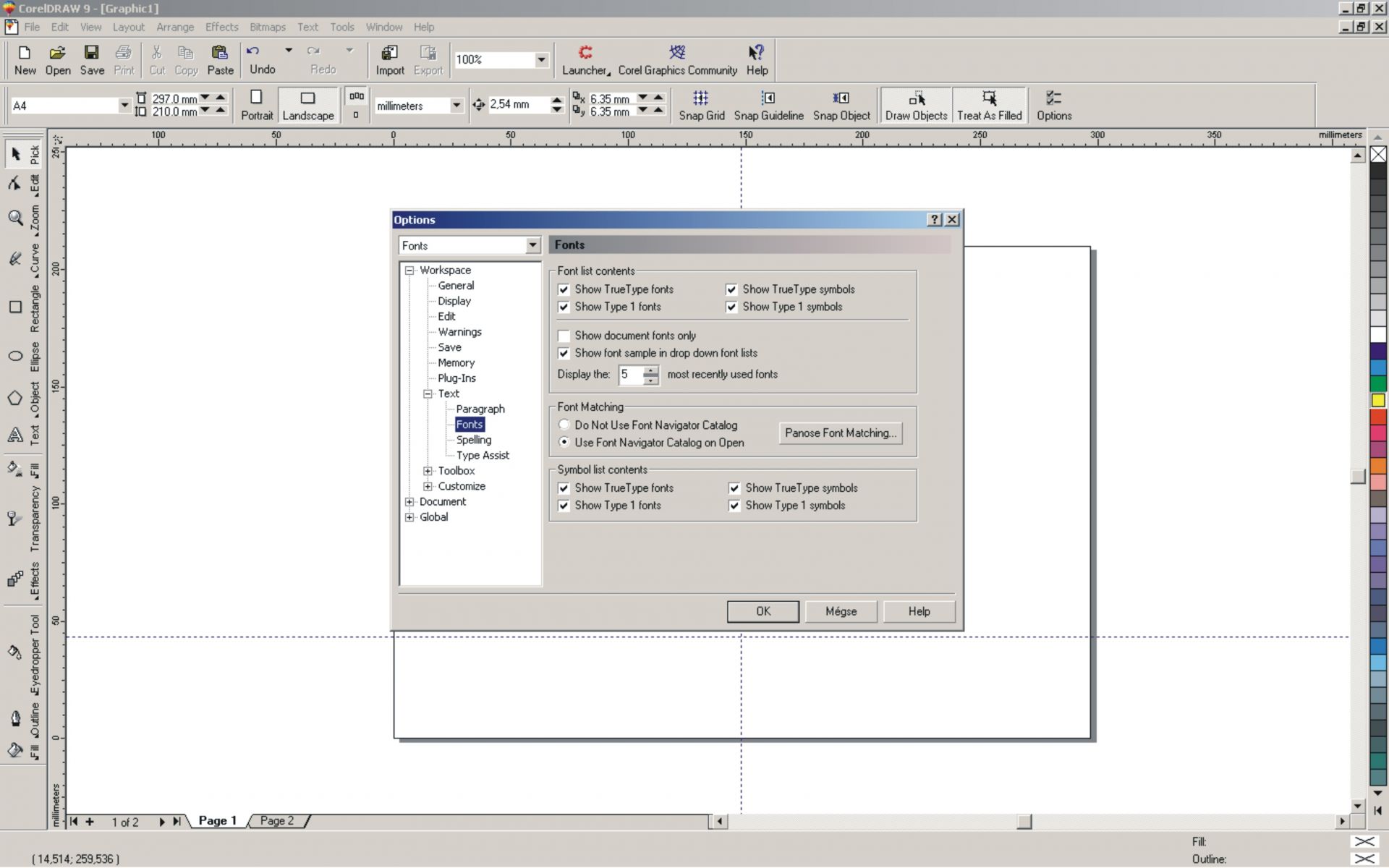Select the Zoom tool in toolbox
The image size is (1389, 868).
coord(15,218)
